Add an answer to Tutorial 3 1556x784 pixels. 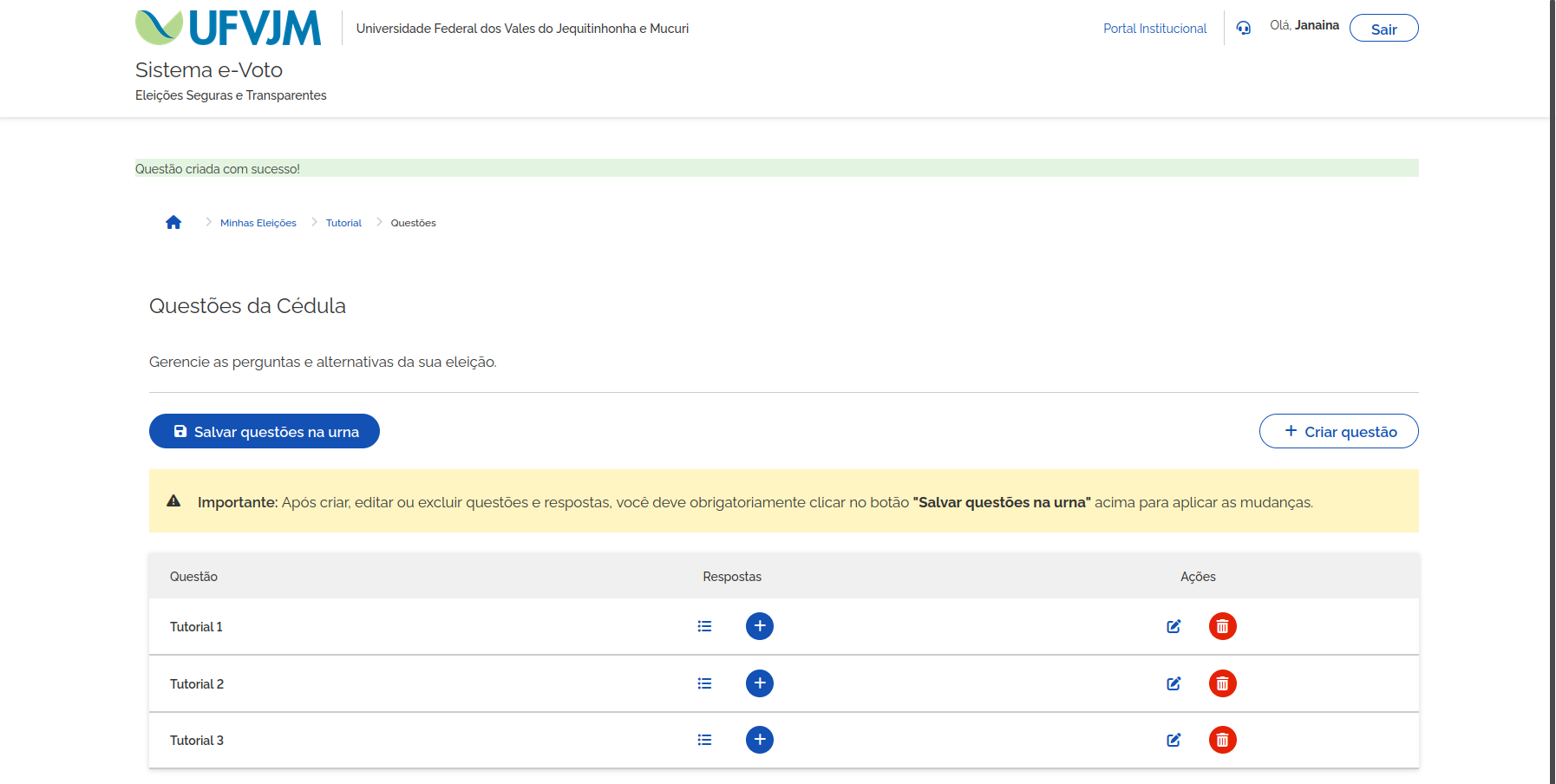(x=760, y=740)
